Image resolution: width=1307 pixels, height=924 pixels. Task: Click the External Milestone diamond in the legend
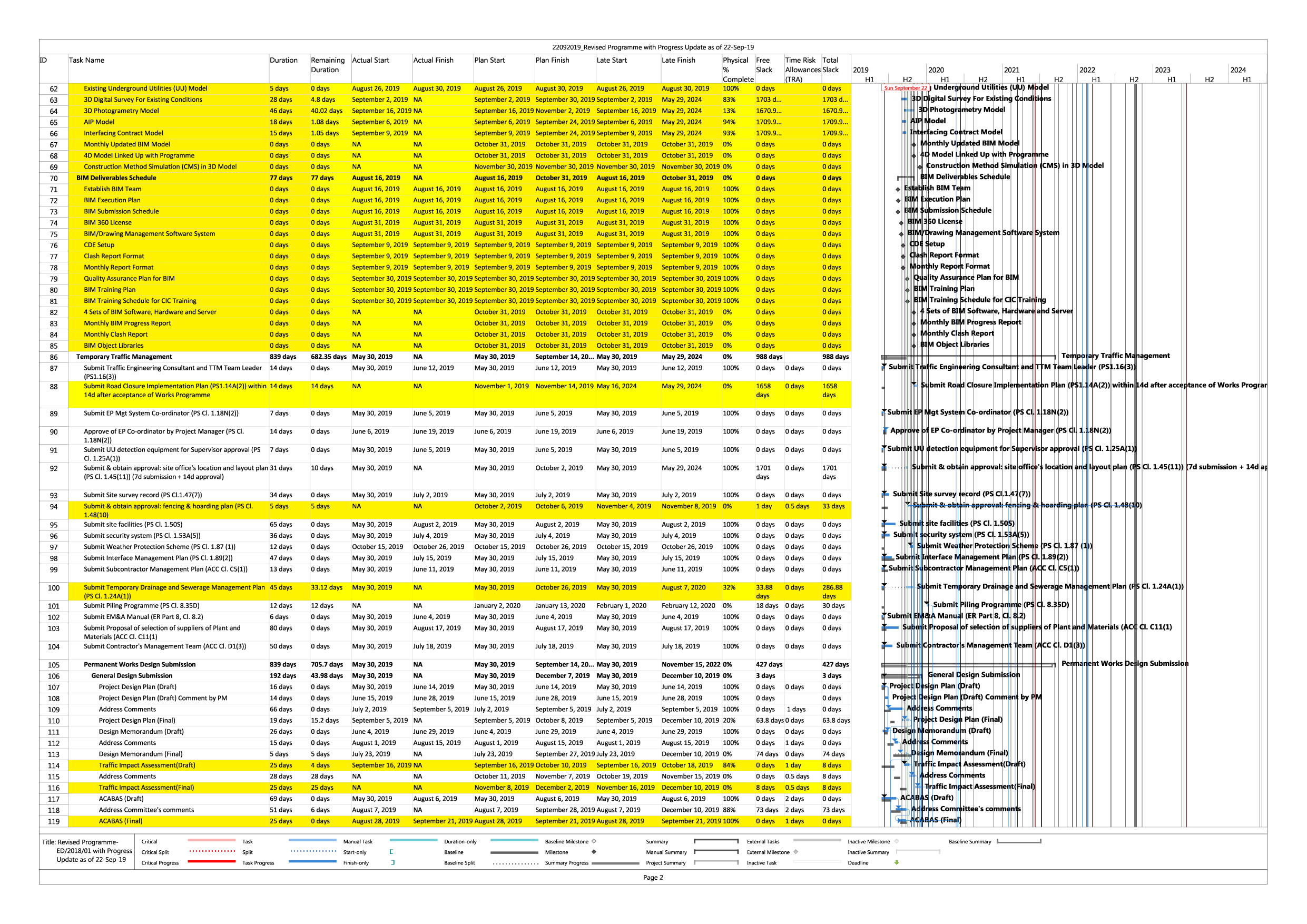tap(795, 852)
